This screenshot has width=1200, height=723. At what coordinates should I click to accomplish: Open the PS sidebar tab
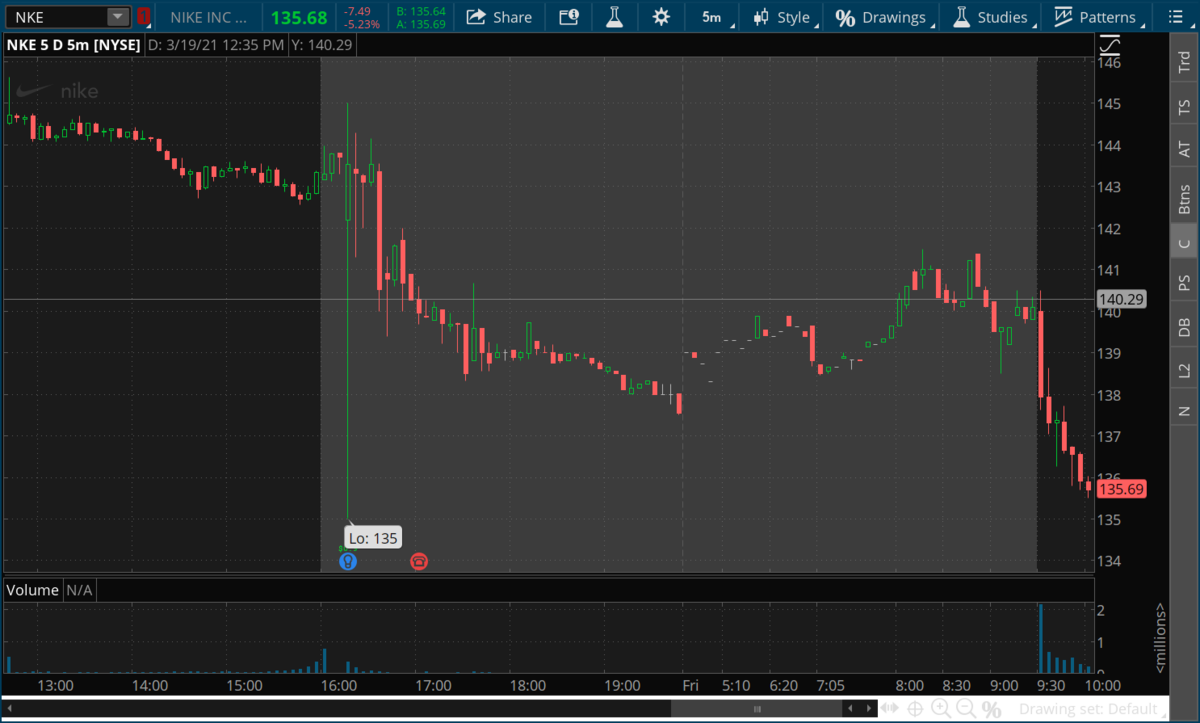point(1184,282)
